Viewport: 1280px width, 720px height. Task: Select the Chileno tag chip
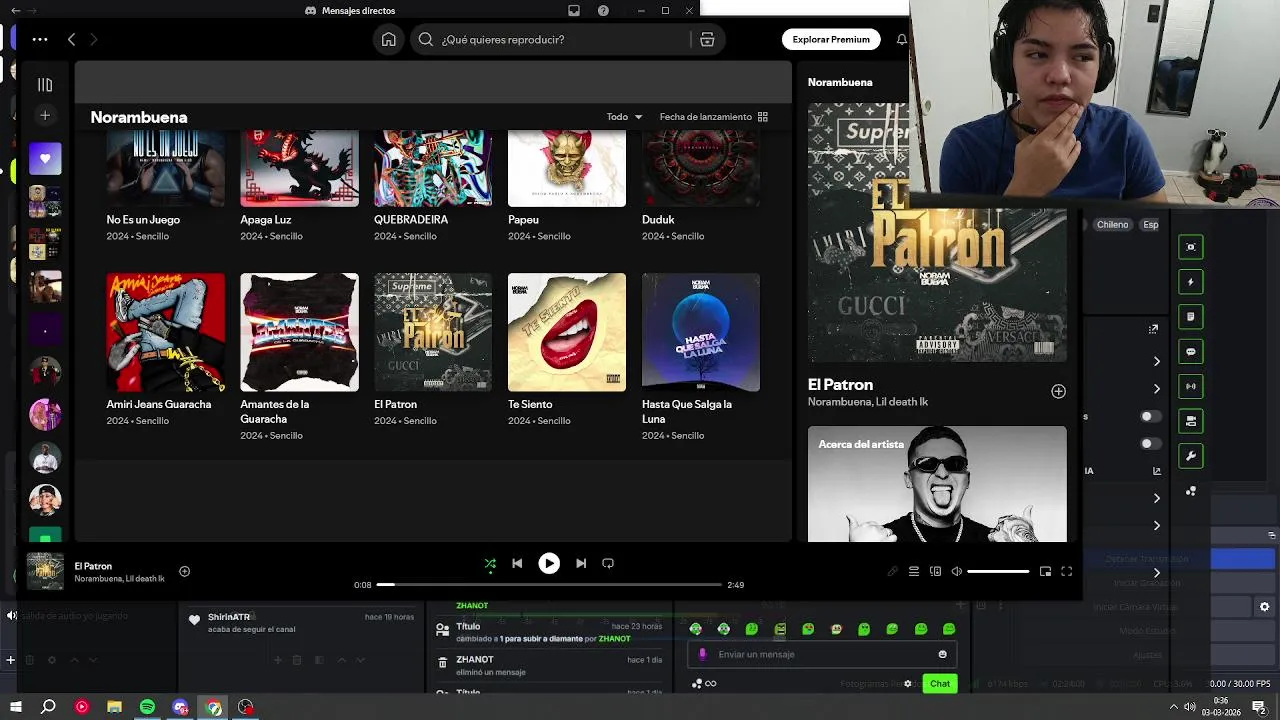[1112, 224]
